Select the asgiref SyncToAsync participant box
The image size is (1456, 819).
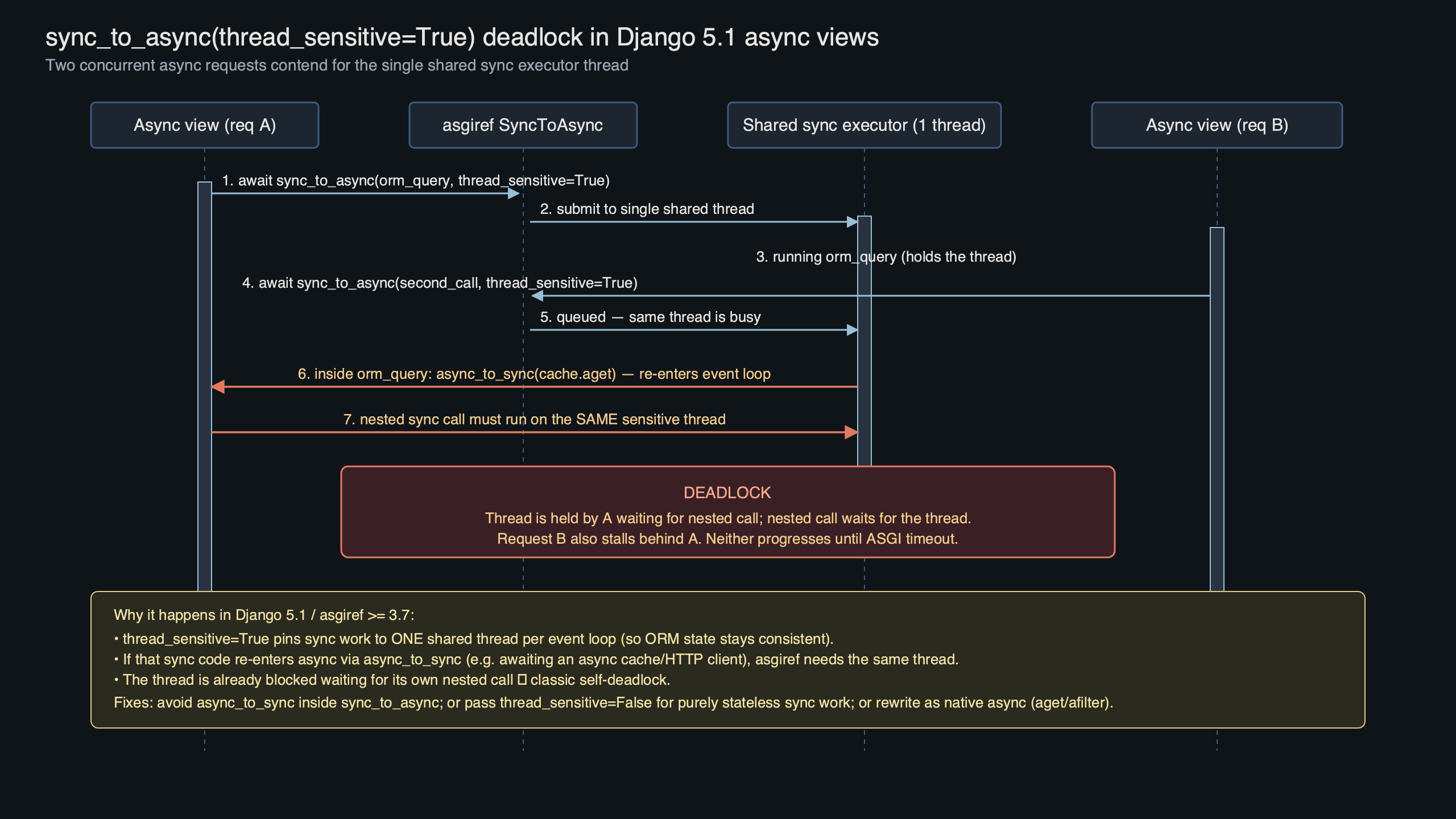coord(522,125)
